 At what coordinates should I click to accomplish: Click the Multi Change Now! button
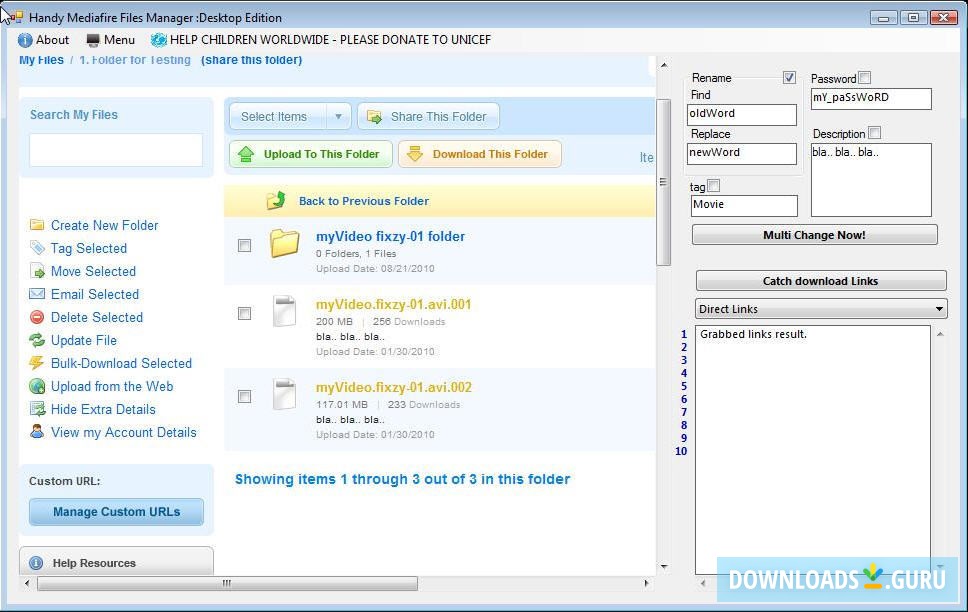click(814, 235)
